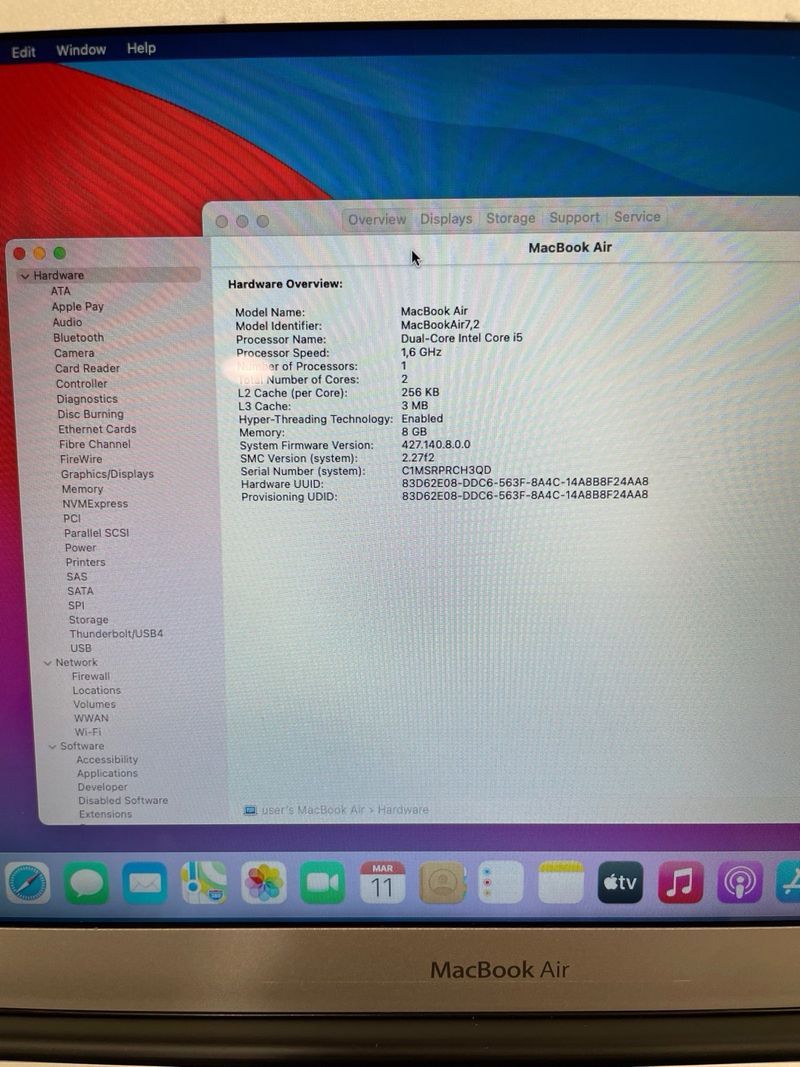Open Maps from the Dock
This screenshot has width=800, height=1067.
(204, 883)
